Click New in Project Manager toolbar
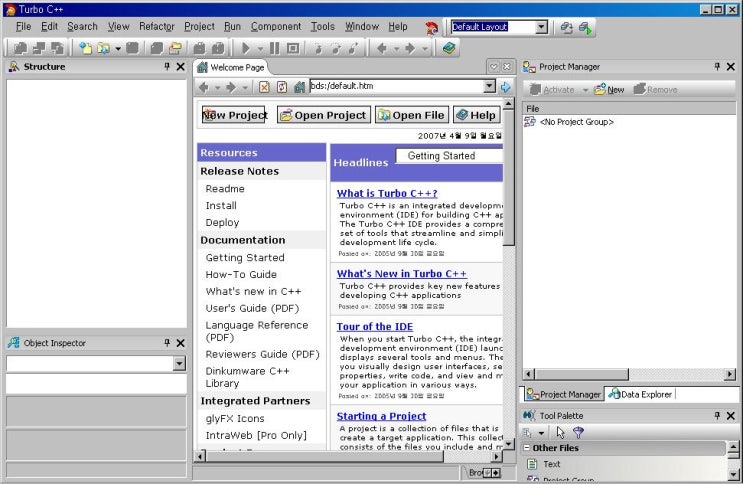 point(609,90)
